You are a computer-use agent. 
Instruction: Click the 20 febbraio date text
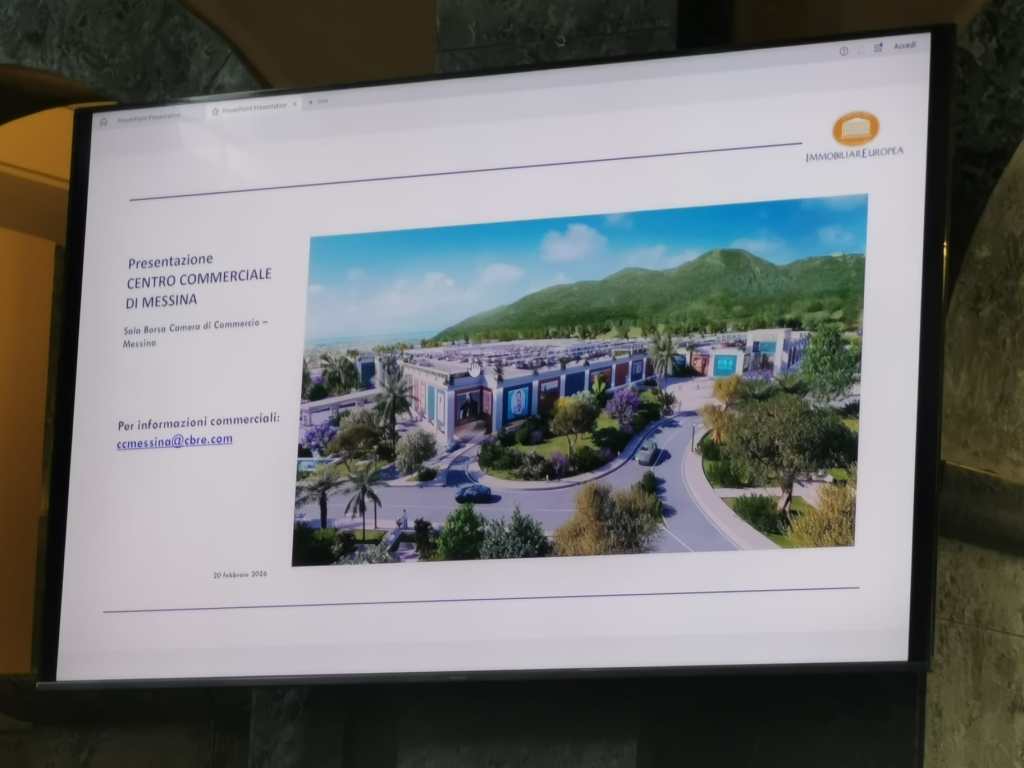[x=241, y=575]
